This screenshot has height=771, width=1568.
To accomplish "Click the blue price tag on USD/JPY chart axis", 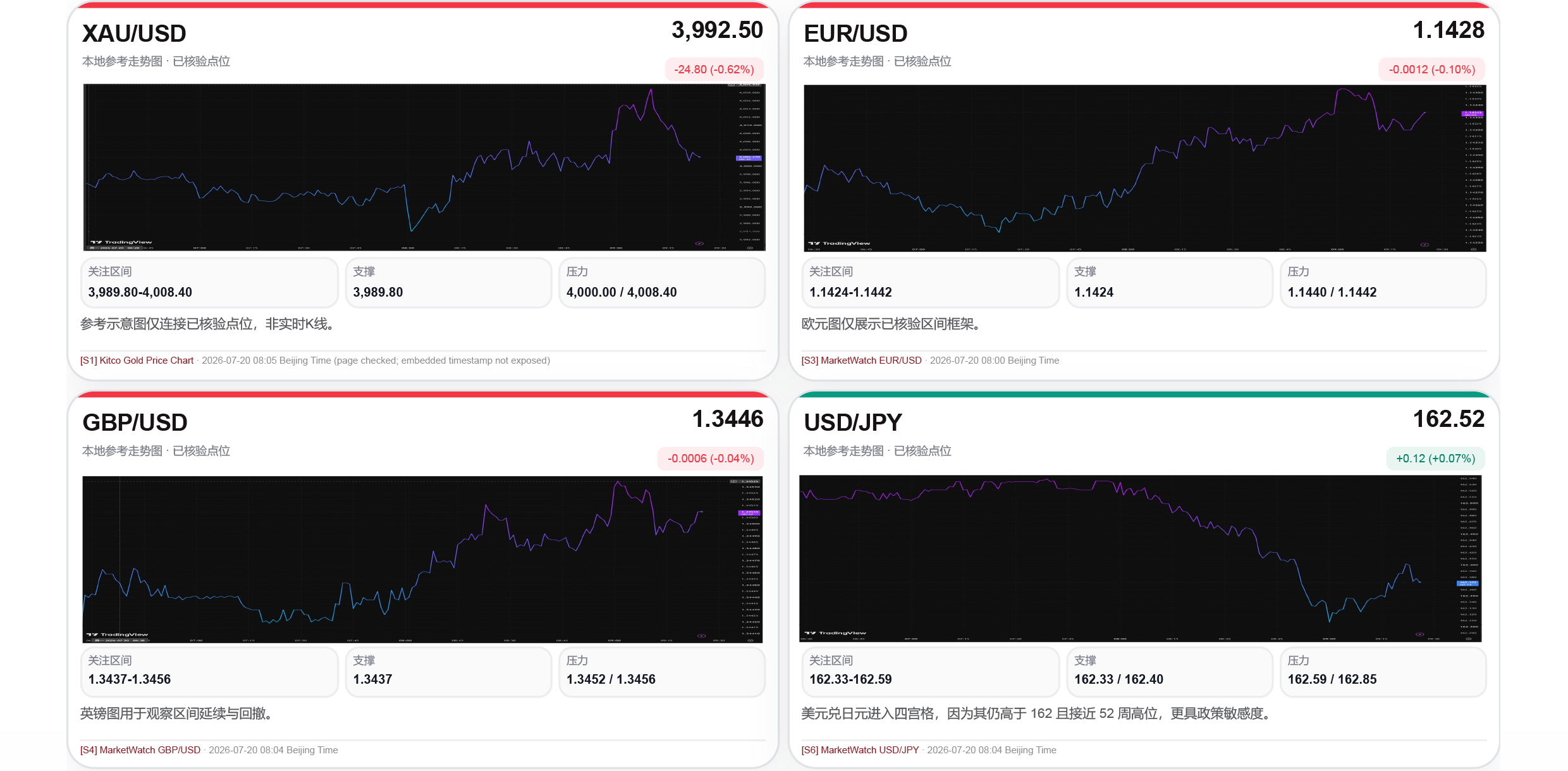I will tap(1467, 583).
